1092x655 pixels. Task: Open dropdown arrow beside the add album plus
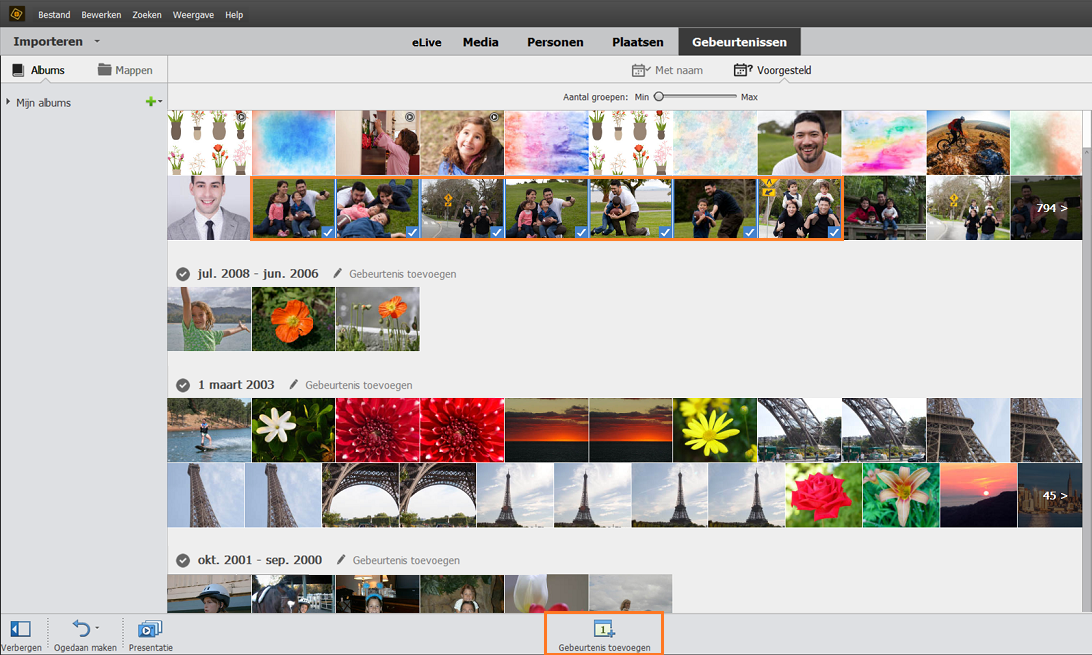tap(160, 102)
